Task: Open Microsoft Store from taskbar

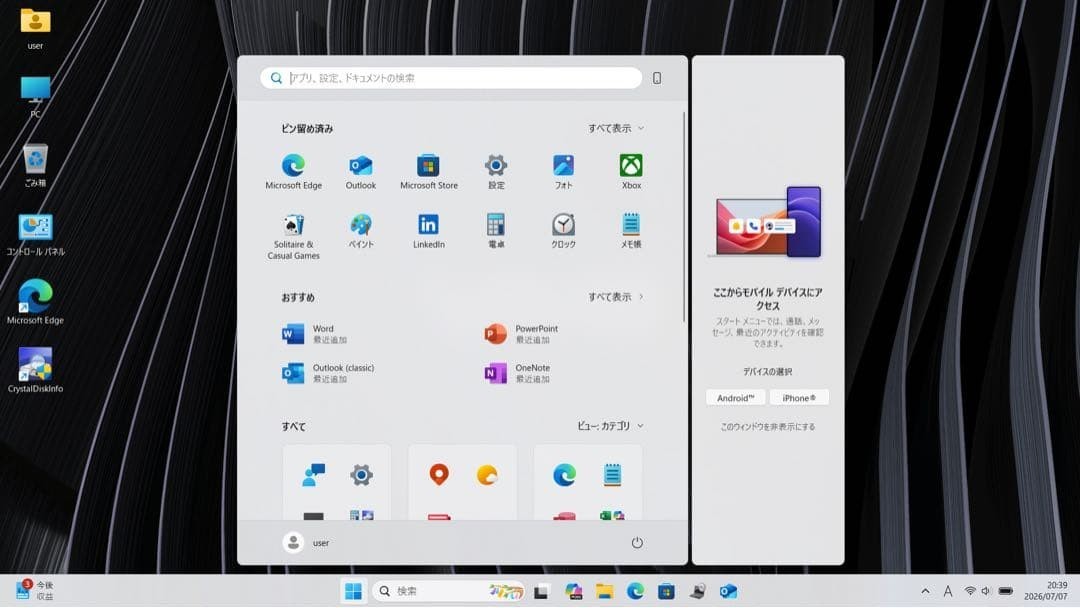Action: [666, 591]
